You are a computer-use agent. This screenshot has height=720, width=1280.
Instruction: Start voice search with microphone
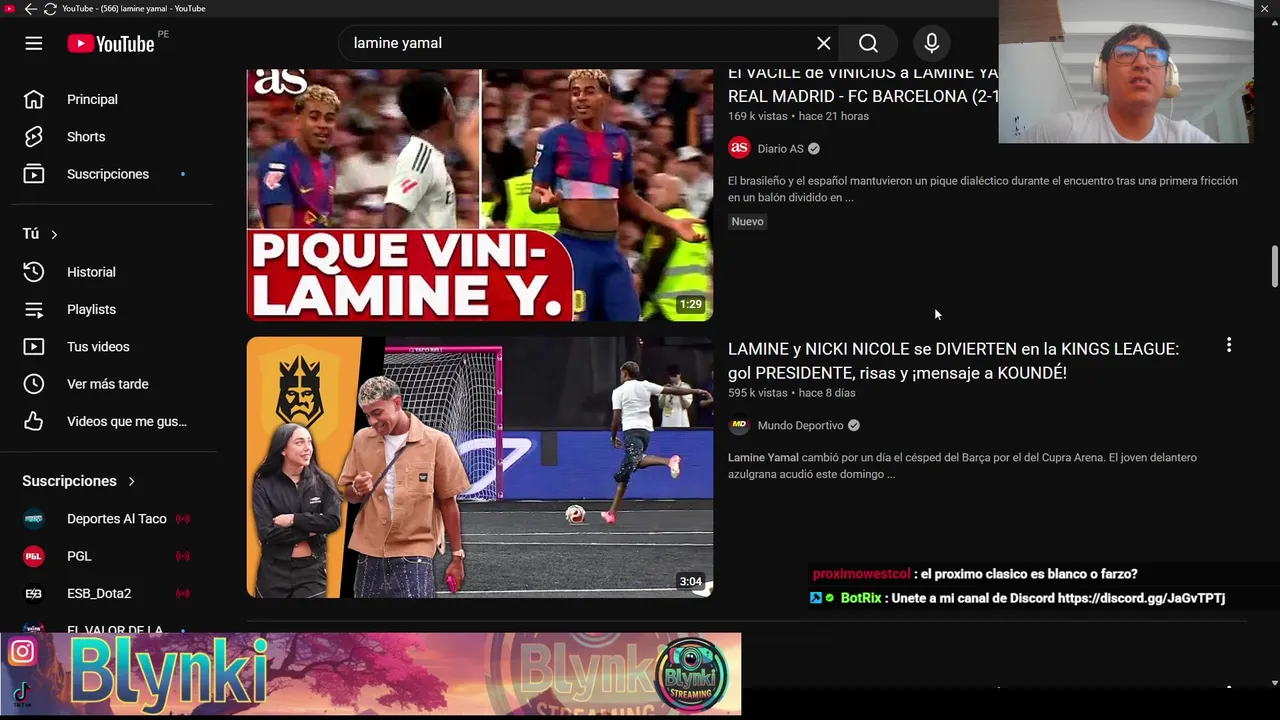click(931, 43)
